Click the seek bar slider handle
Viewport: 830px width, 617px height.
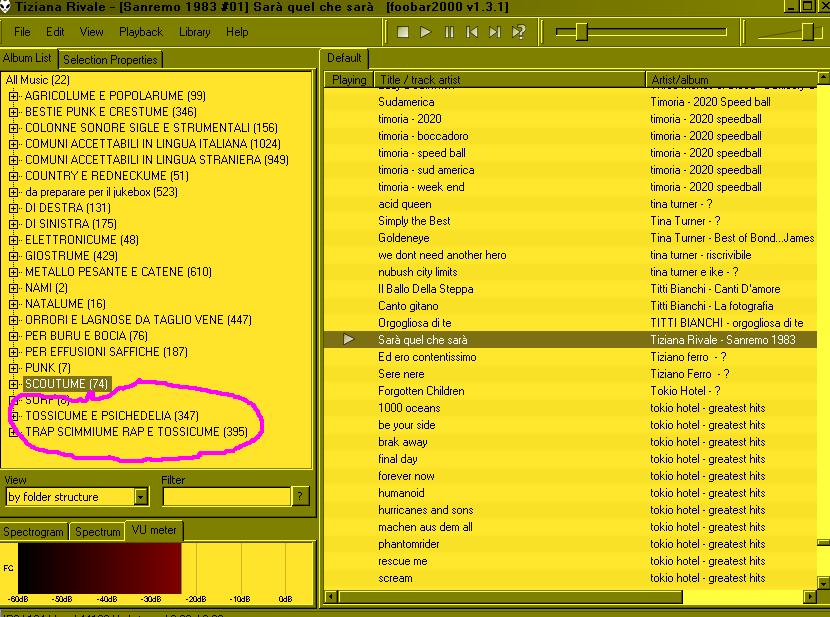[x=582, y=32]
